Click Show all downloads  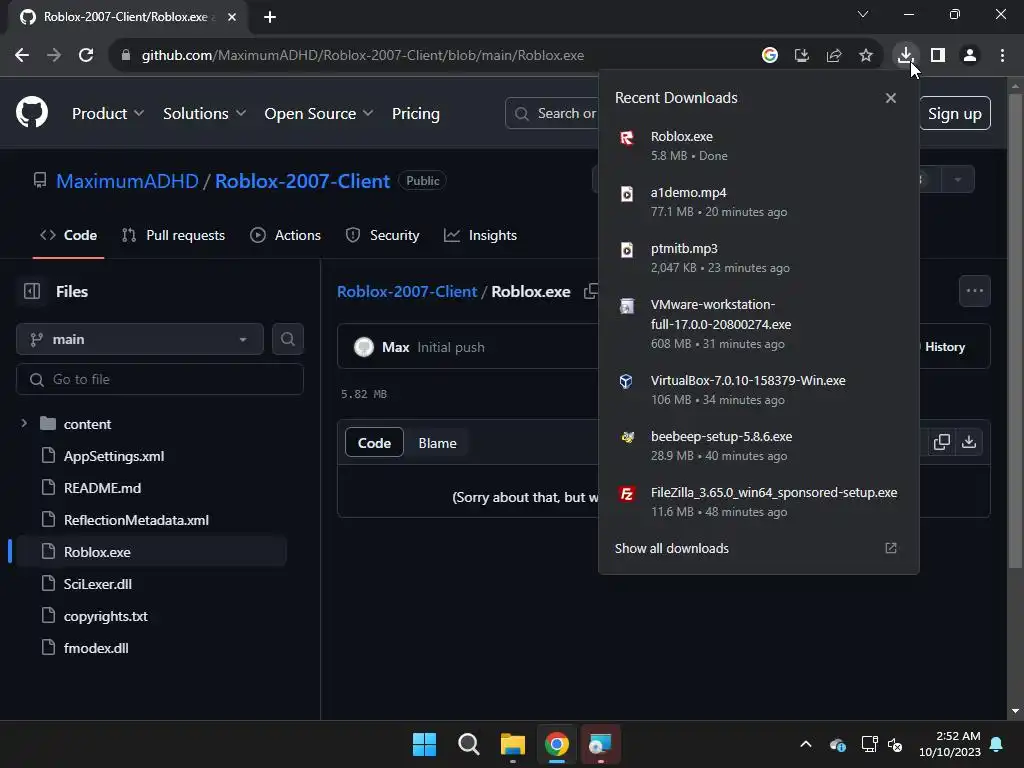coord(671,548)
